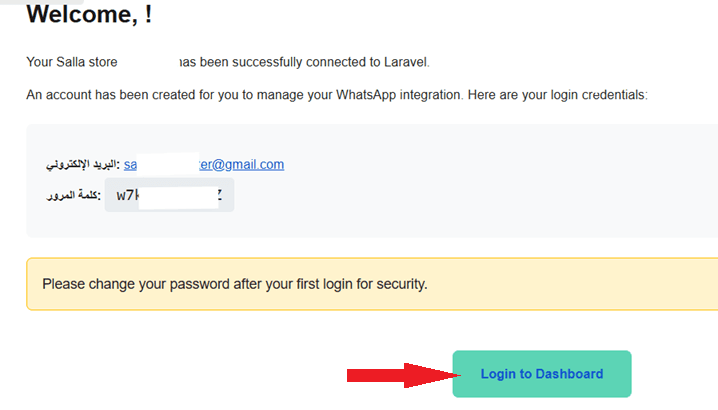The width and height of the screenshot is (718, 410).
Task: Click the white redacted part of the password
Action: [x=176, y=196]
